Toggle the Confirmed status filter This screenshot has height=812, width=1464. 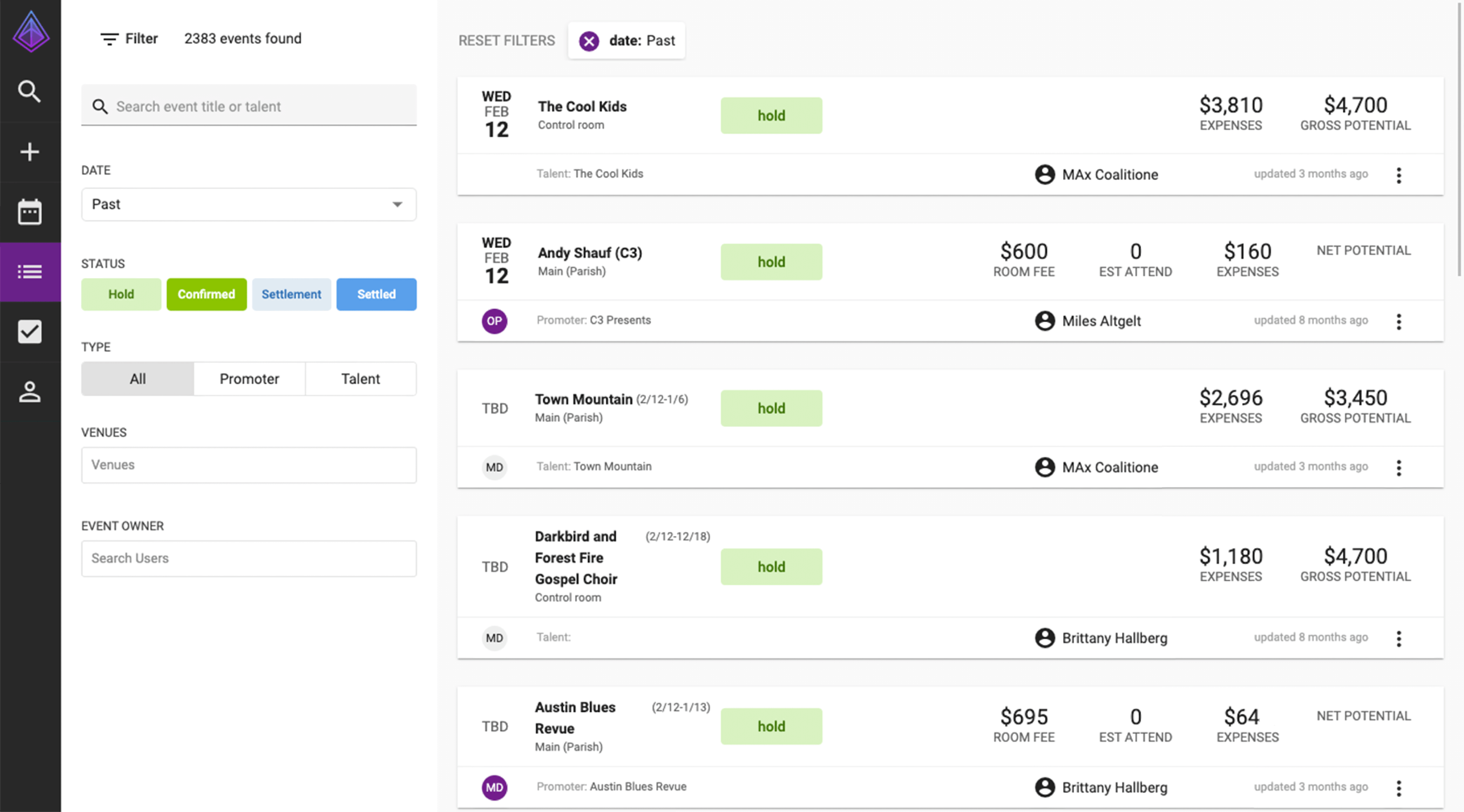[x=206, y=294]
